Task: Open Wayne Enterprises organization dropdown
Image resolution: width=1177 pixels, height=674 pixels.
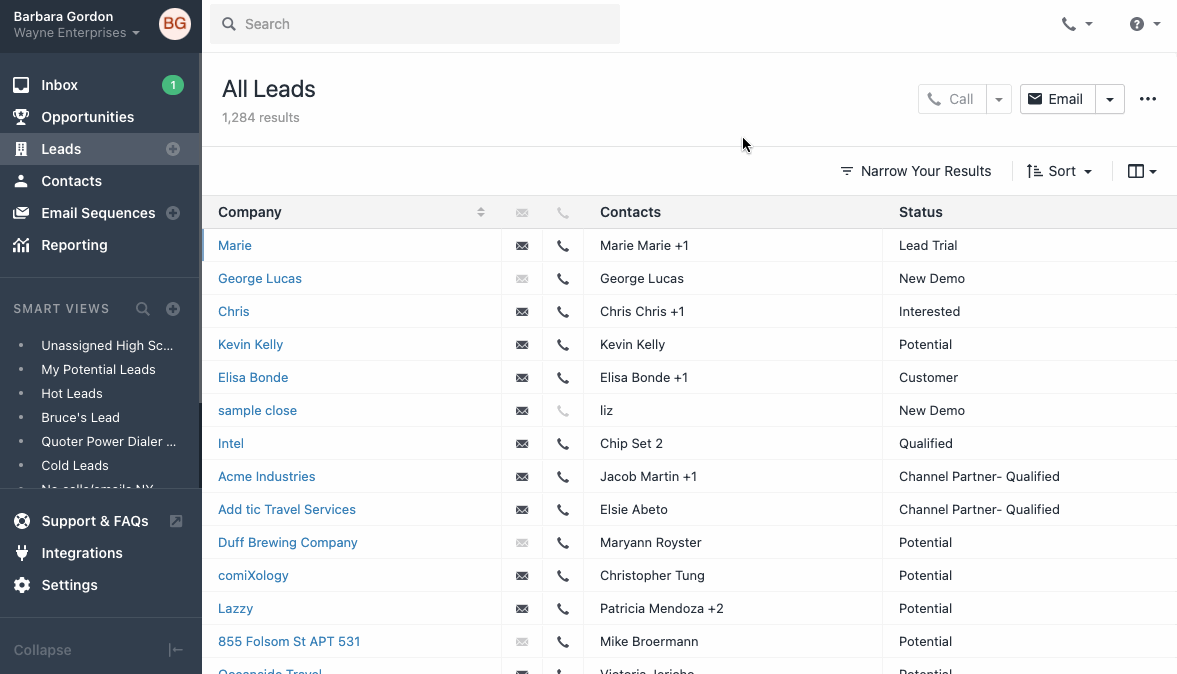Action: click(x=76, y=33)
